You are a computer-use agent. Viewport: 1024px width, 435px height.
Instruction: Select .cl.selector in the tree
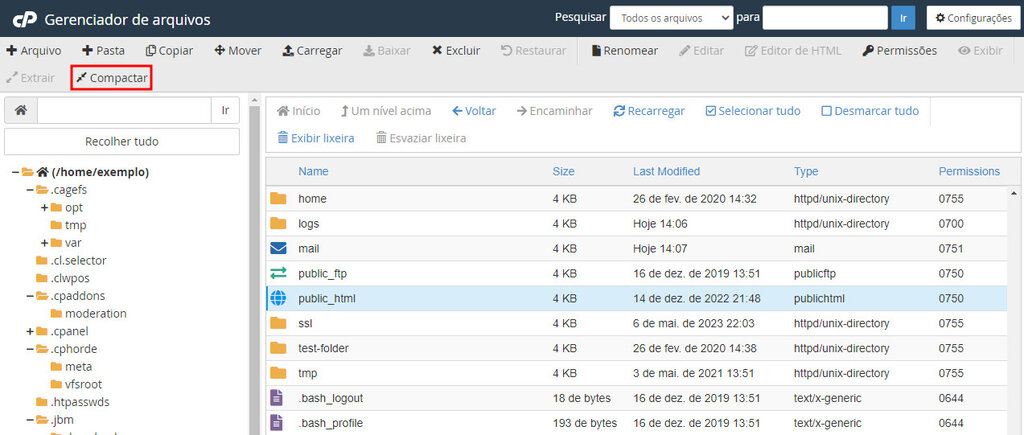78,261
